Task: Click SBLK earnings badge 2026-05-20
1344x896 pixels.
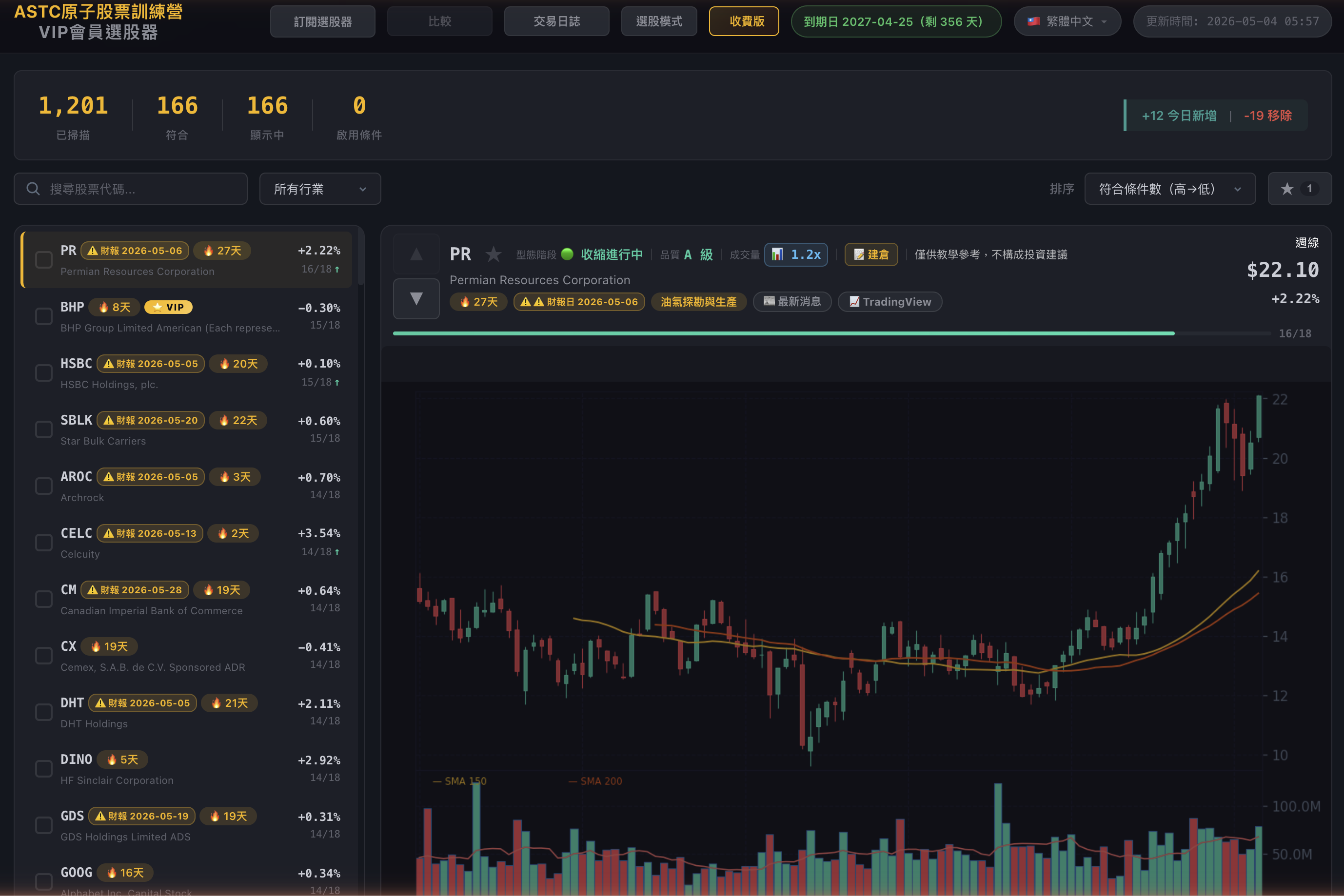Action: point(150,420)
